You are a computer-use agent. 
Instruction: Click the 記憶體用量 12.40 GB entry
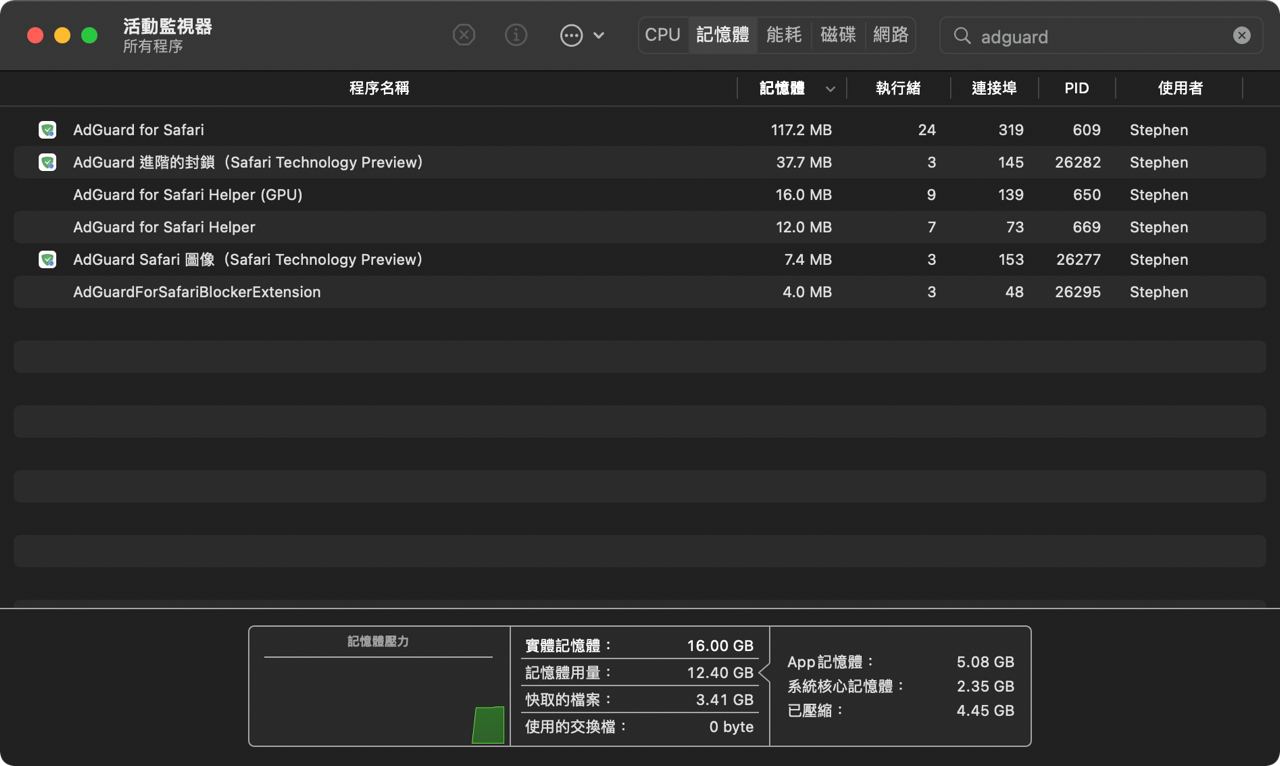[640, 673]
